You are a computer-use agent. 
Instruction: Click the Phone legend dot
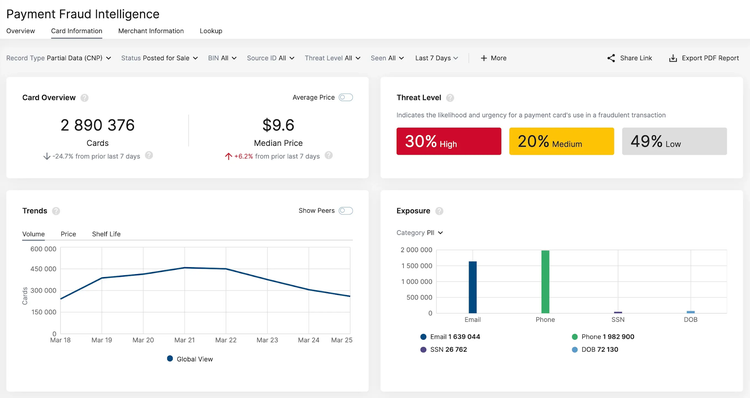[x=574, y=337]
